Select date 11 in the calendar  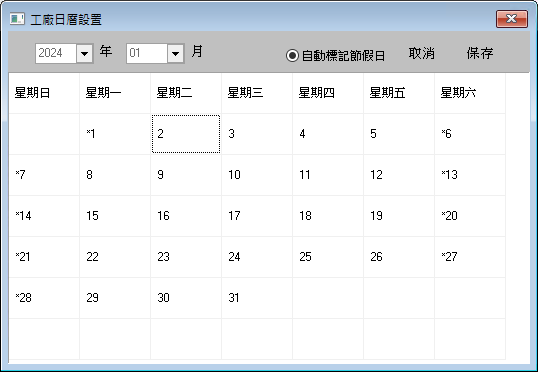[x=328, y=175]
